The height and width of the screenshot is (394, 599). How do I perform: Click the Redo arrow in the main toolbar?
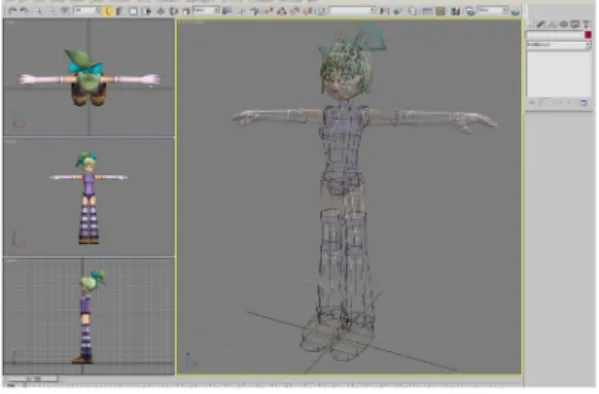click(x=24, y=11)
